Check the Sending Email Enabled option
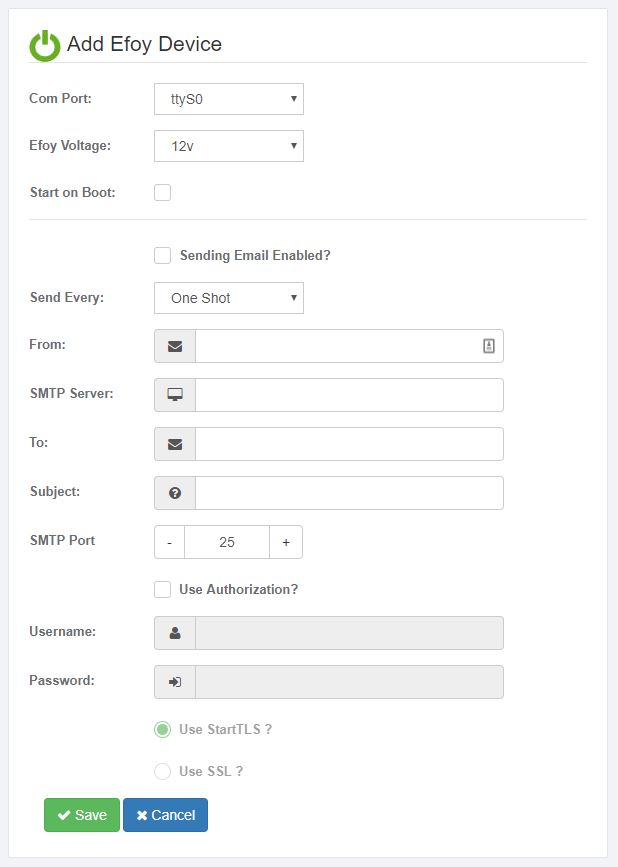618x867 pixels. [x=162, y=255]
